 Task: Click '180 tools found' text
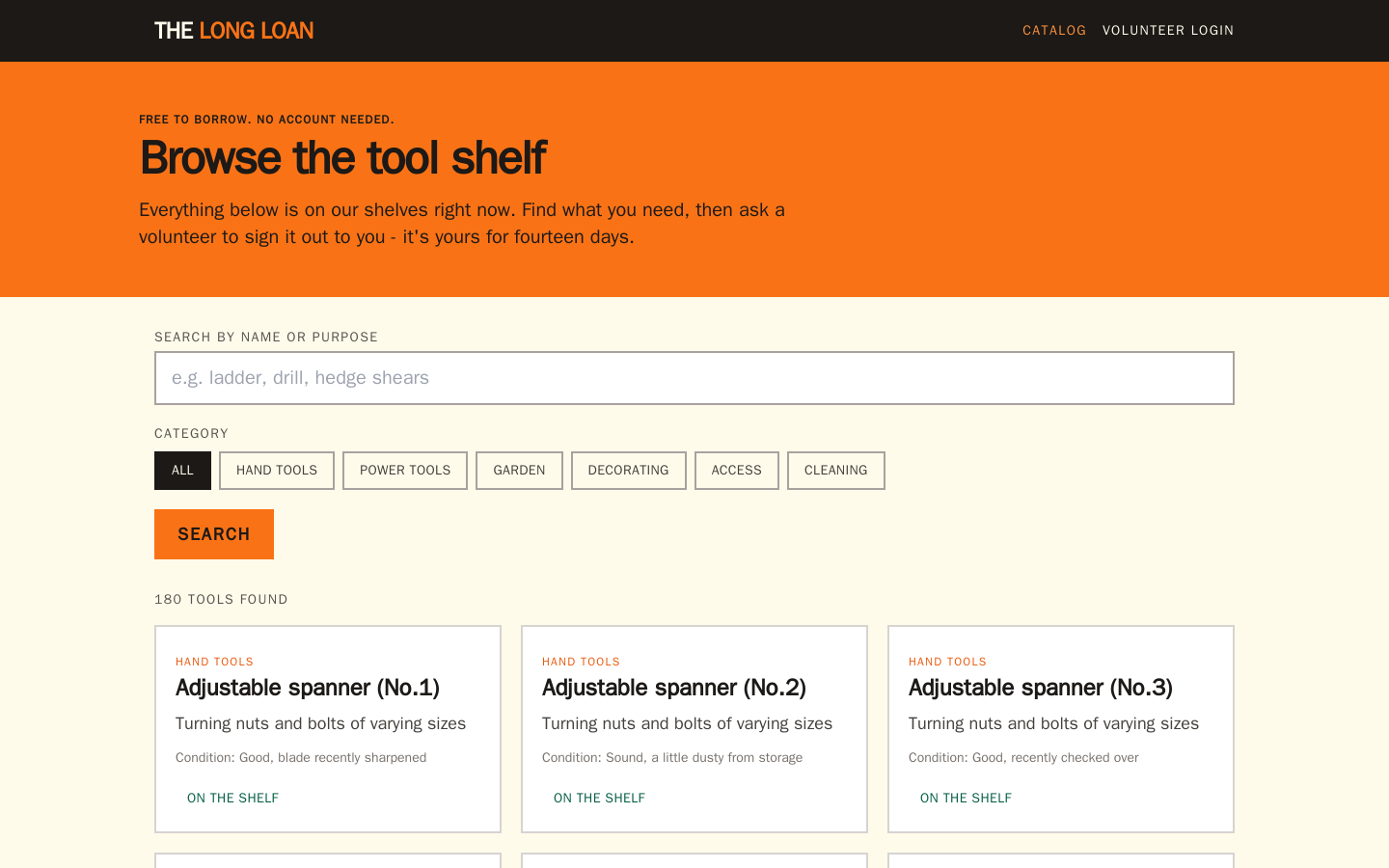tap(221, 600)
